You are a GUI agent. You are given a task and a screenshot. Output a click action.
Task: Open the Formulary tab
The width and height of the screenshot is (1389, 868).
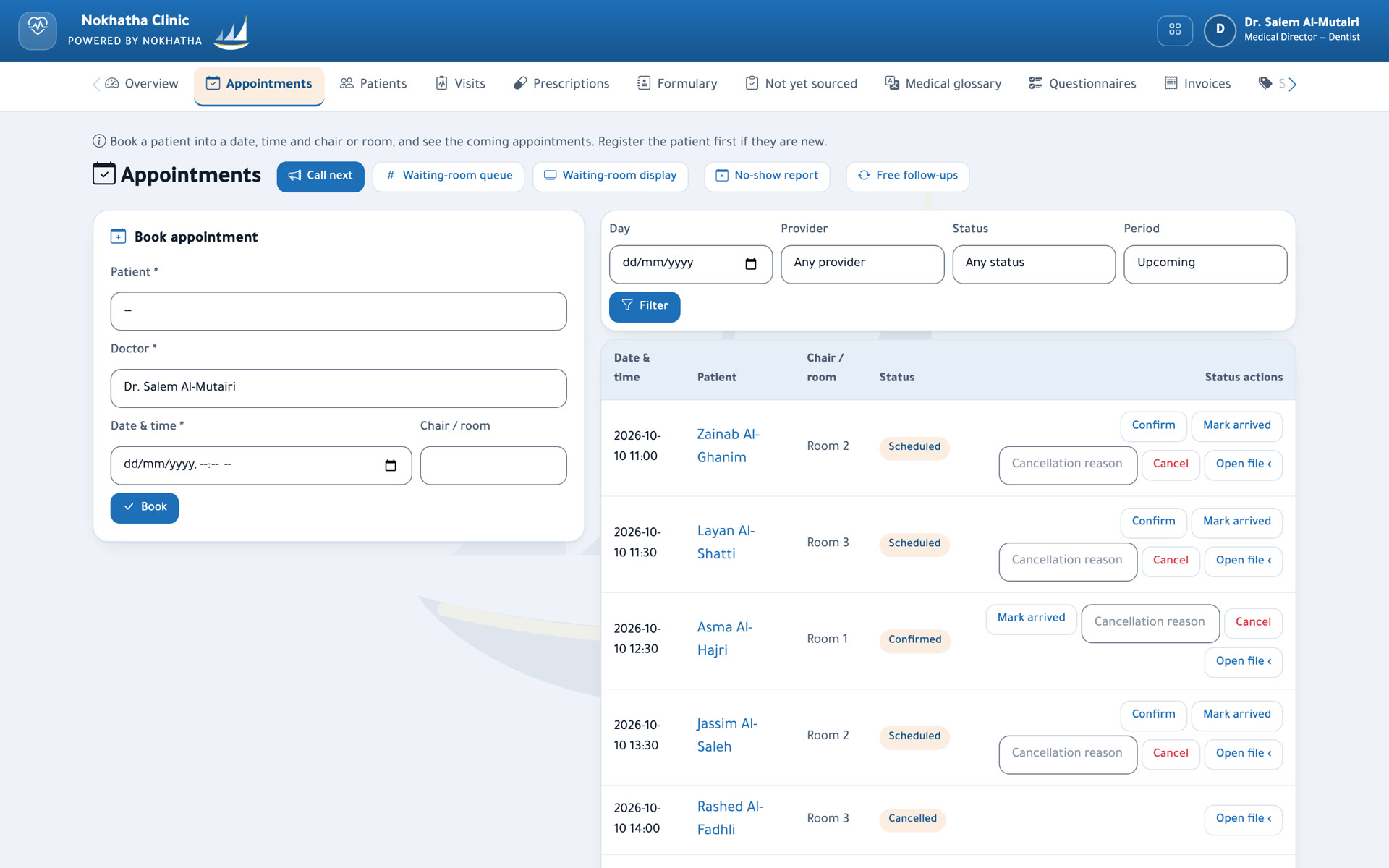677,84
